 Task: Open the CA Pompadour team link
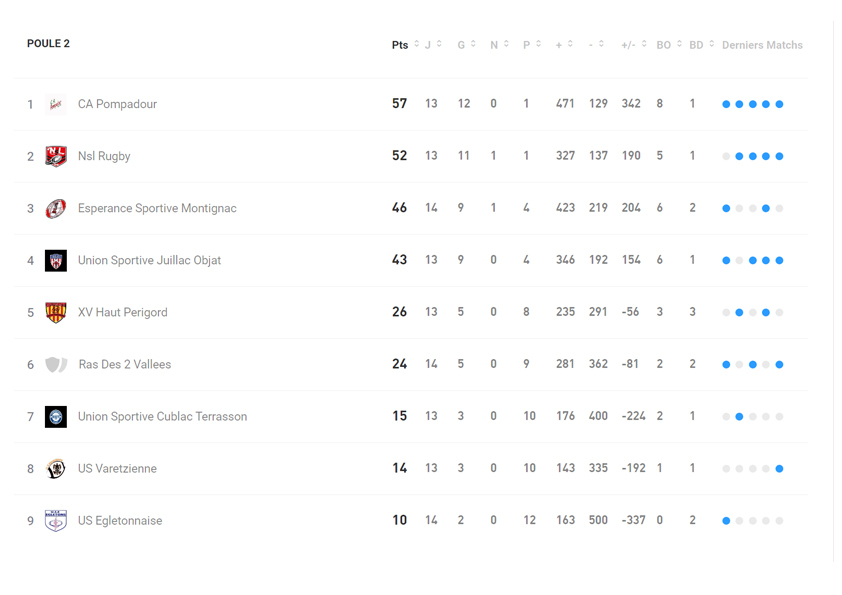click(117, 104)
